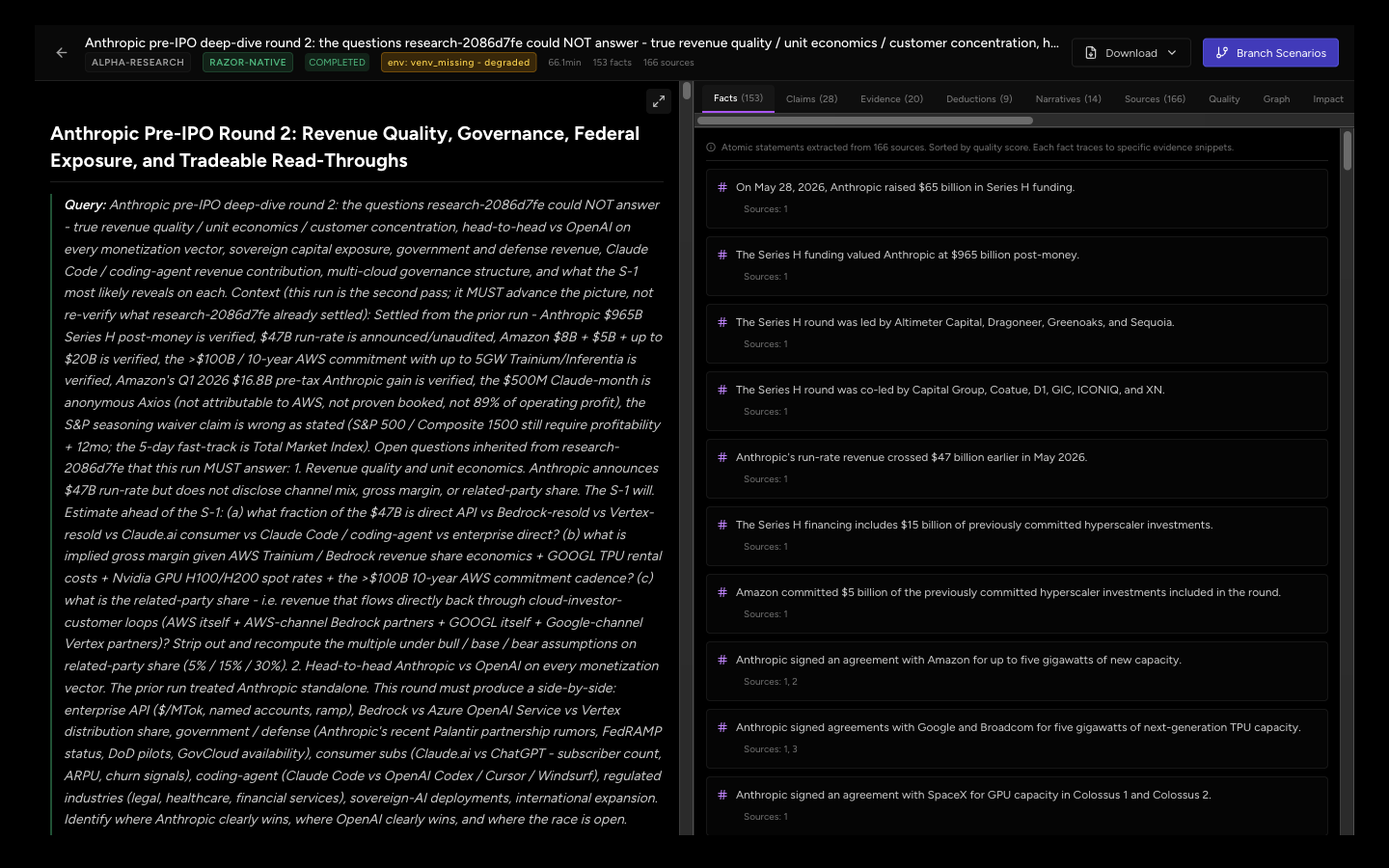Open fact: round led by Altimeter Capital, Dragoneer
This screenshot has width=1389, height=868.
click(1017, 334)
